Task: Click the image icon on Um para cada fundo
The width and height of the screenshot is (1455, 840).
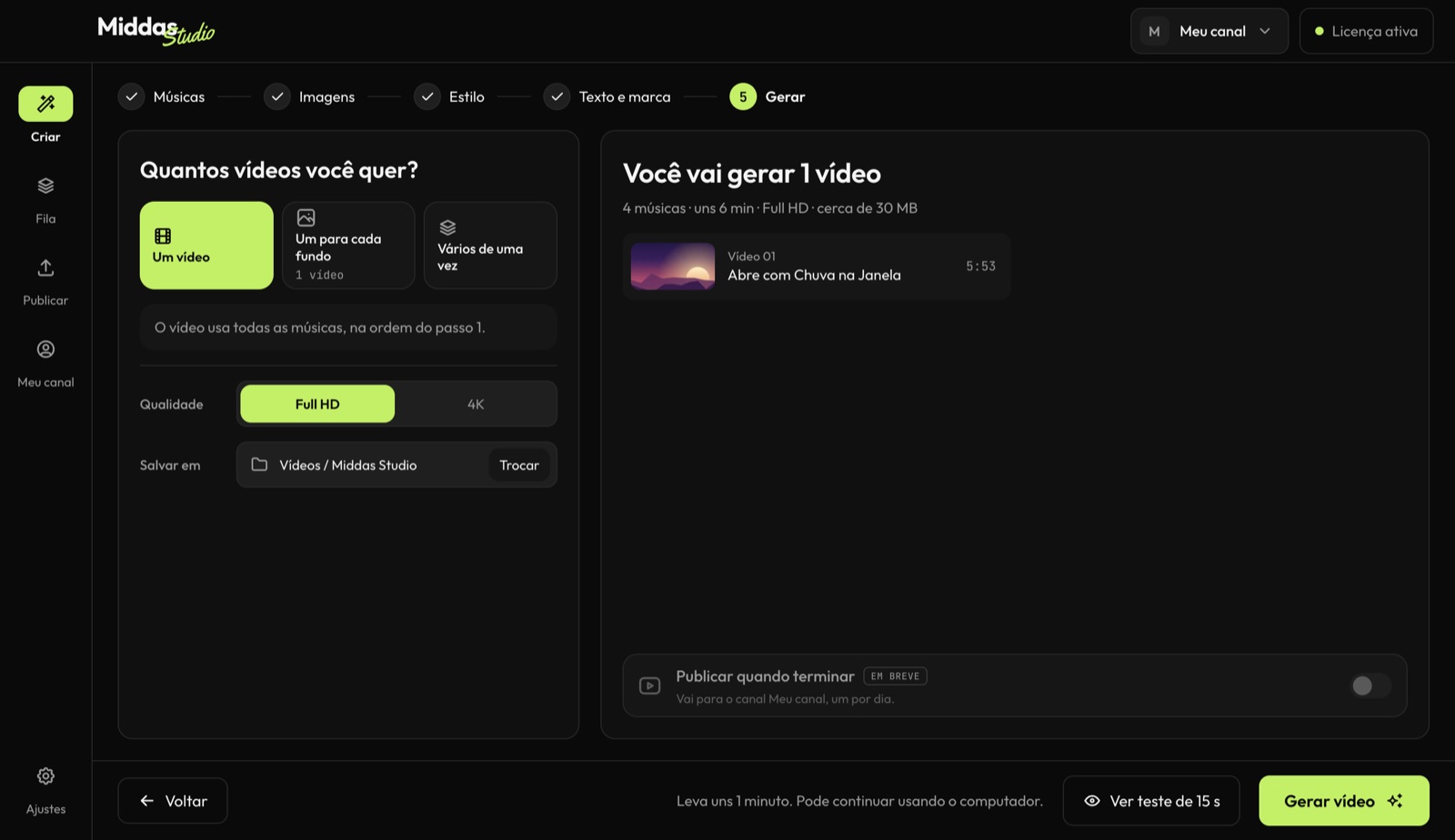Action: point(306,218)
